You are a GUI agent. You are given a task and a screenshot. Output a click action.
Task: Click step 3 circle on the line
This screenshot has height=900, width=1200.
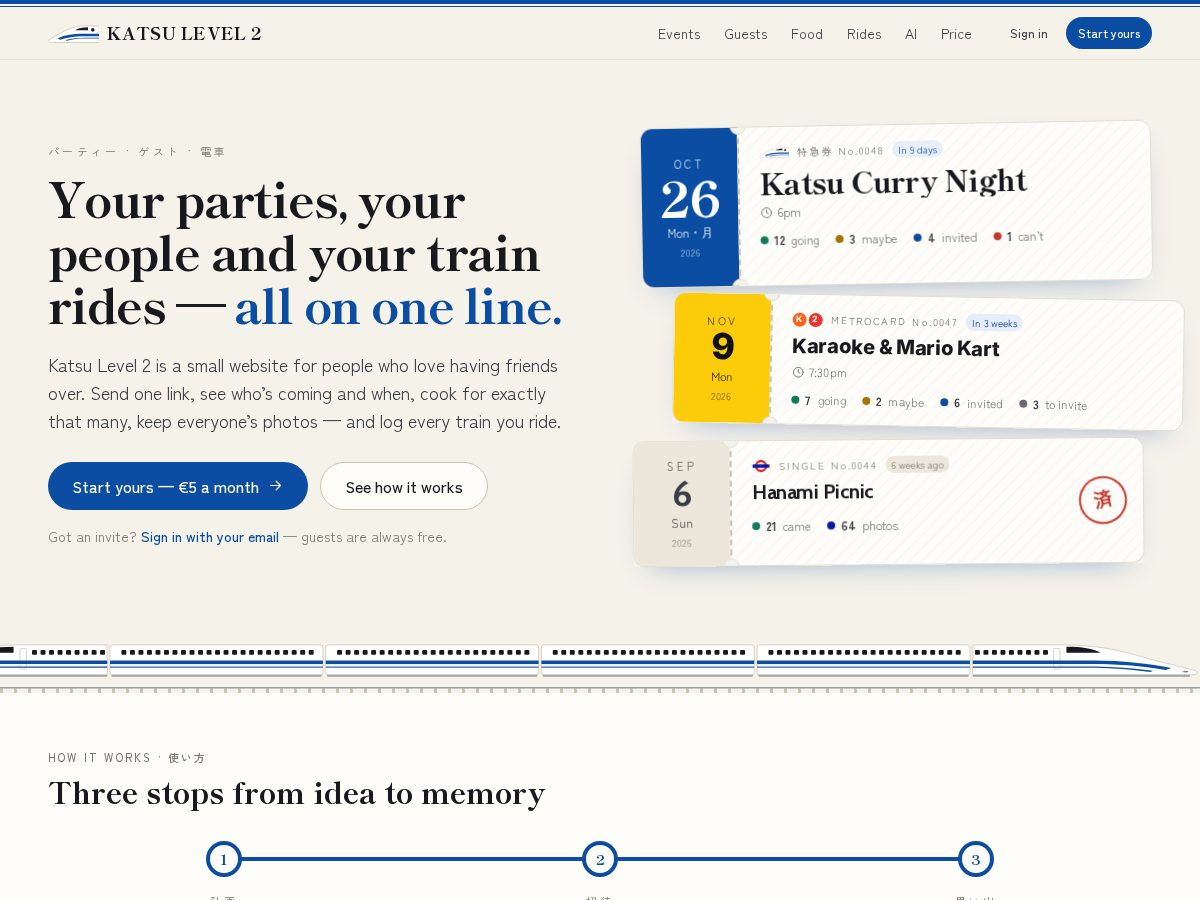pyautogui.click(x=976, y=859)
